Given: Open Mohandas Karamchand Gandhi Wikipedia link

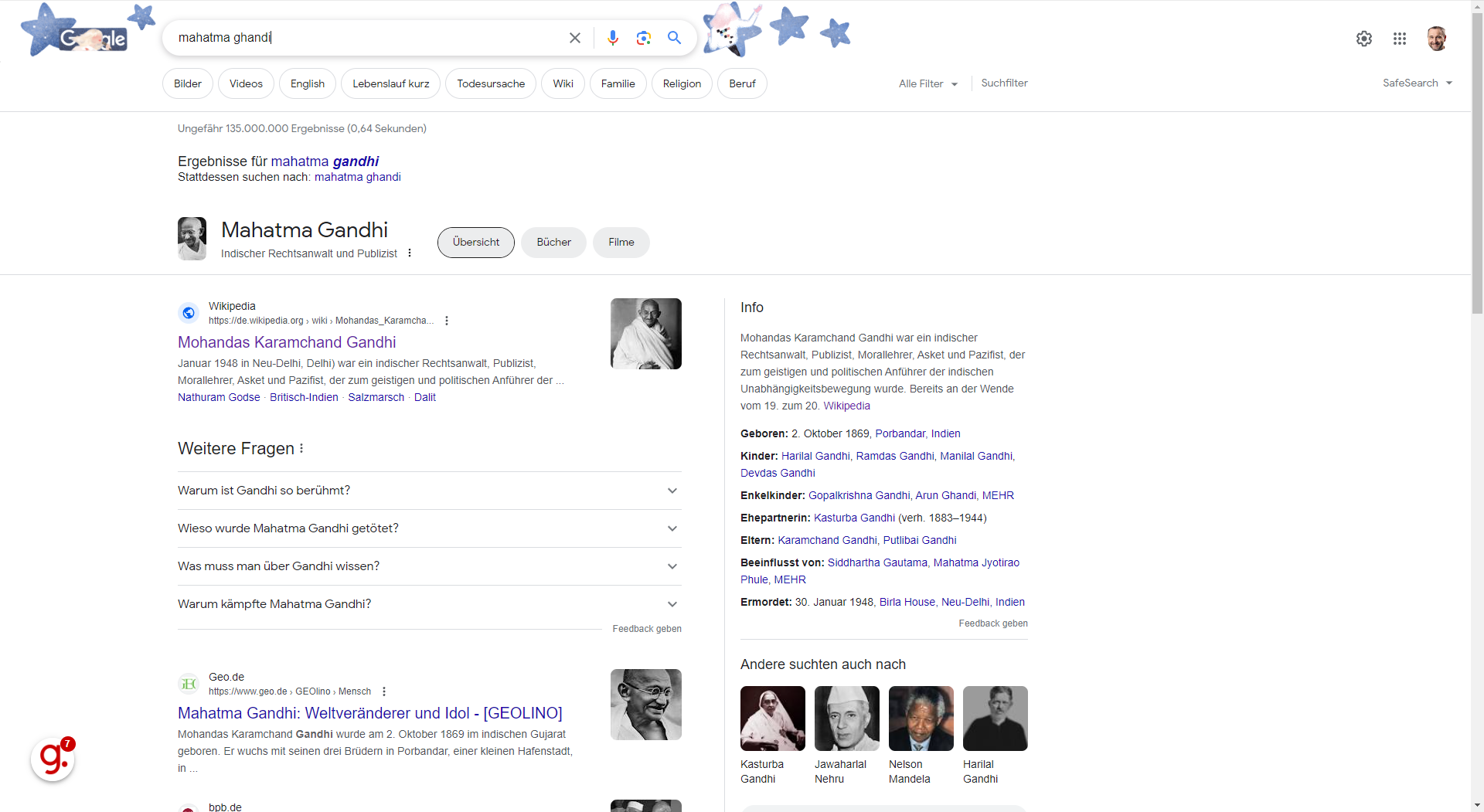Looking at the screenshot, I should 287,342.
